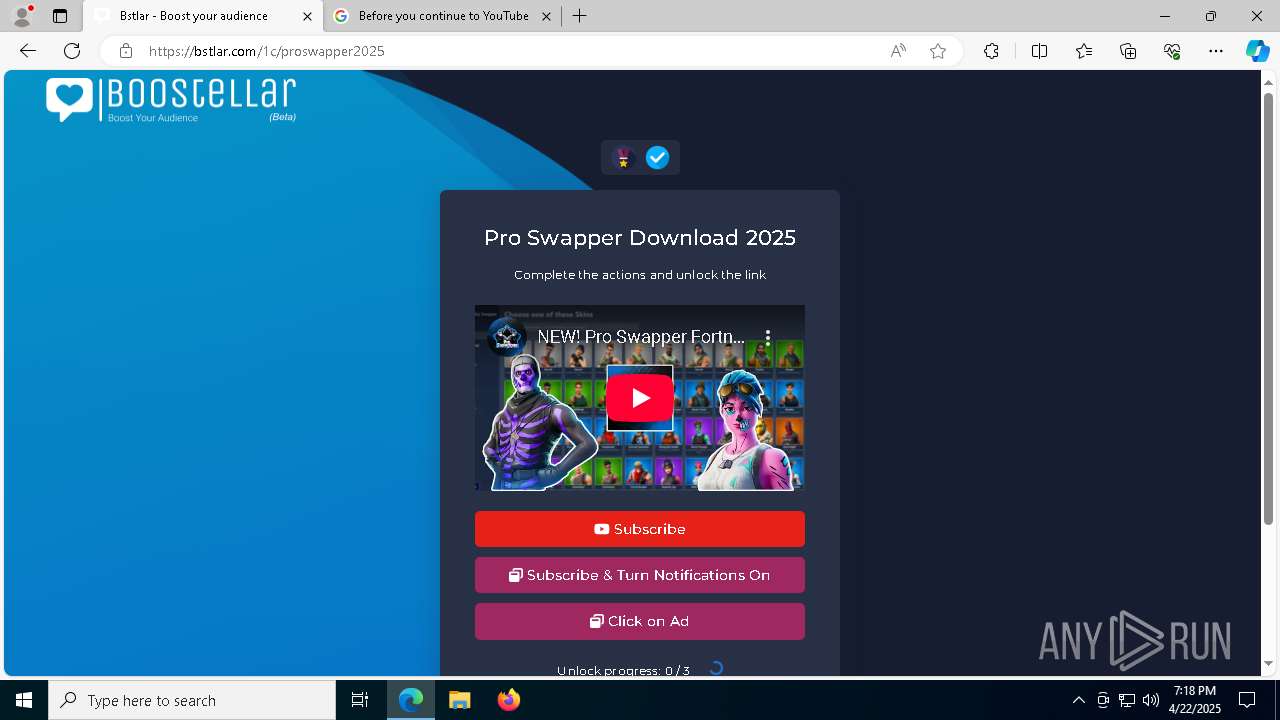Click the page vertical scrollbar thumb
The width and height of the screenshot is (1280, 720).
pyautogui.click(x=1269, y=308)
